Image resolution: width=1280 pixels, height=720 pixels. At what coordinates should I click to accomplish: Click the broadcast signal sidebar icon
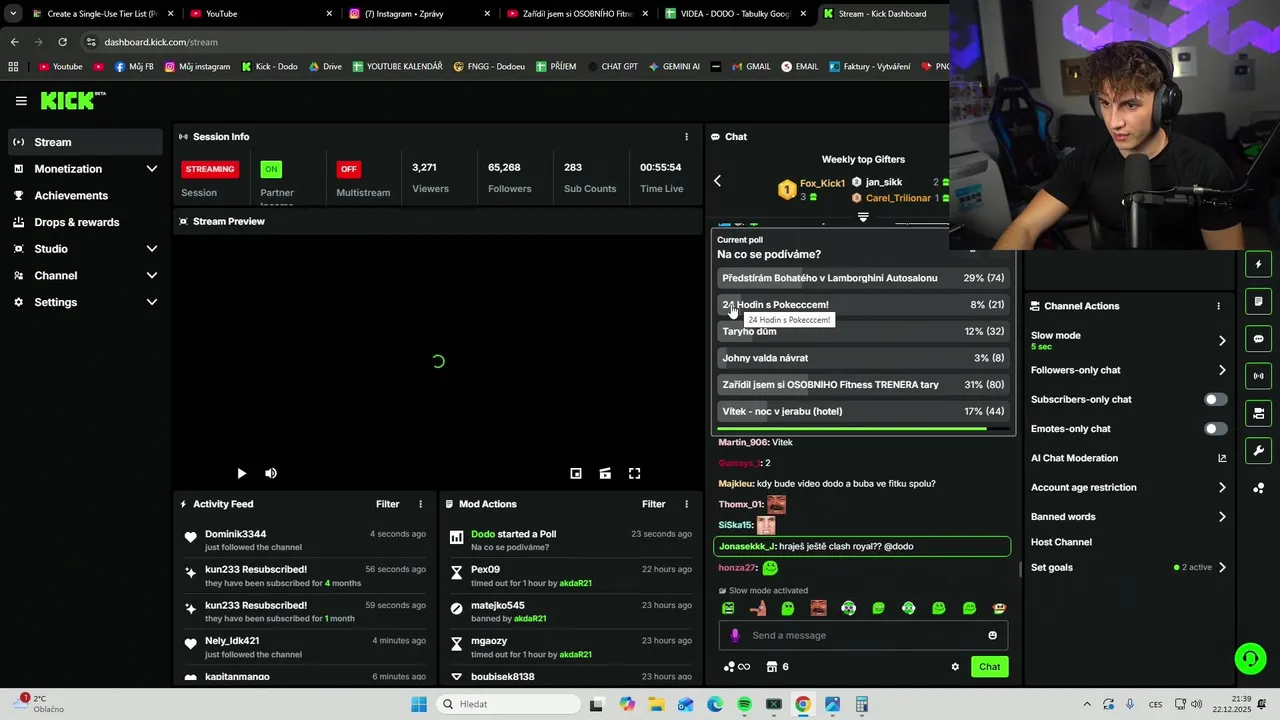point(1258,376)
